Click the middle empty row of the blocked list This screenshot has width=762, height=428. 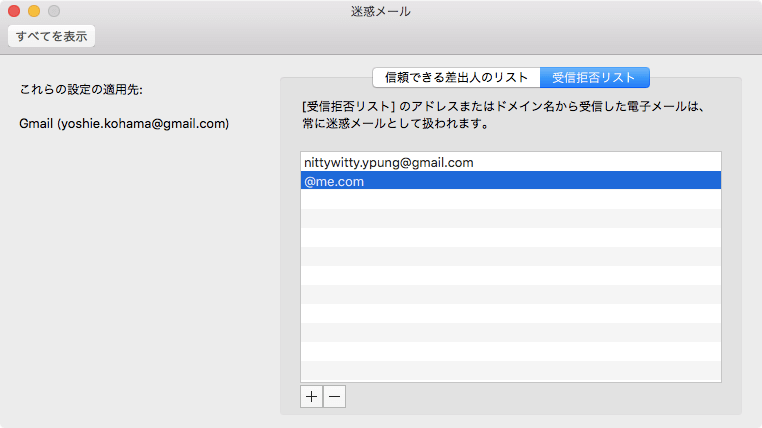510,276
